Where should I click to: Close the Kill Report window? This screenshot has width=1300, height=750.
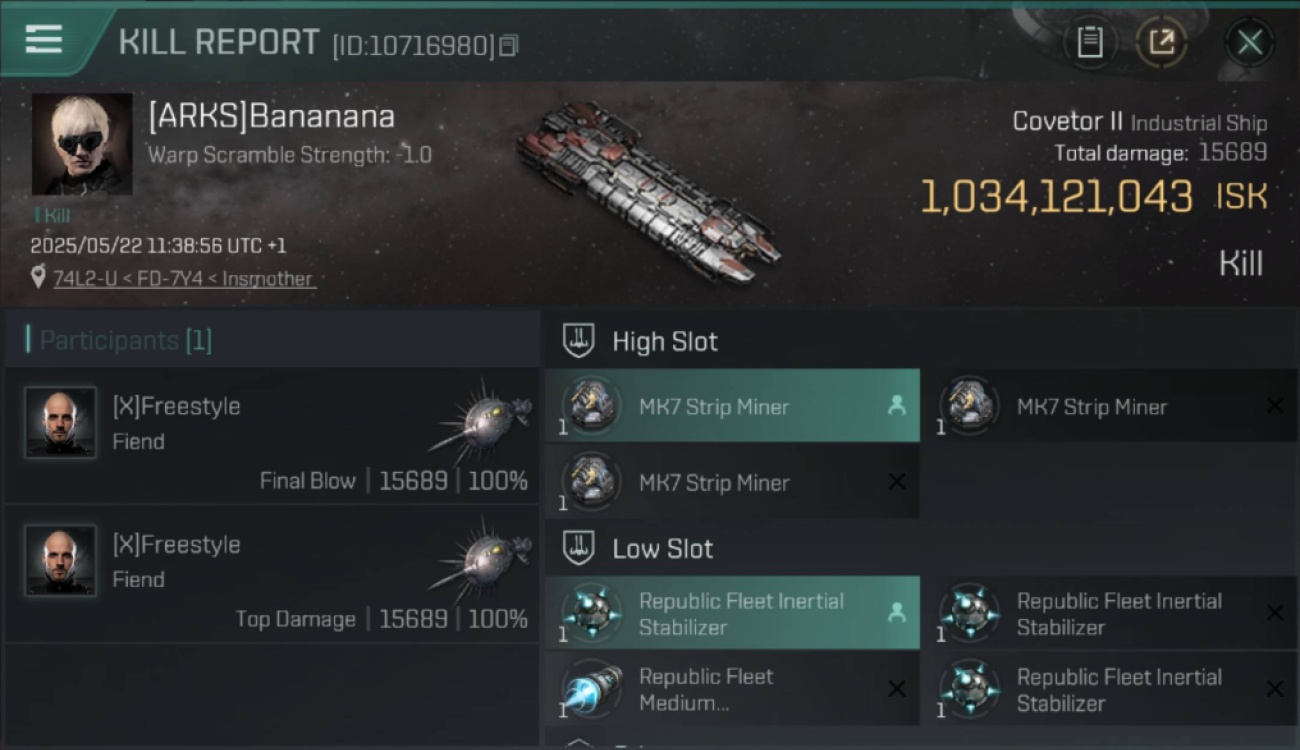pos(1249,42)
